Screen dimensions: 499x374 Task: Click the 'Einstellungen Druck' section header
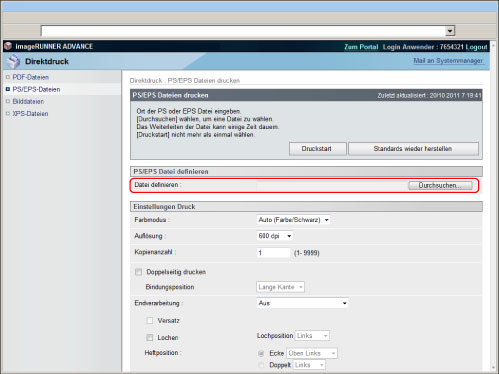click(306, 207)
